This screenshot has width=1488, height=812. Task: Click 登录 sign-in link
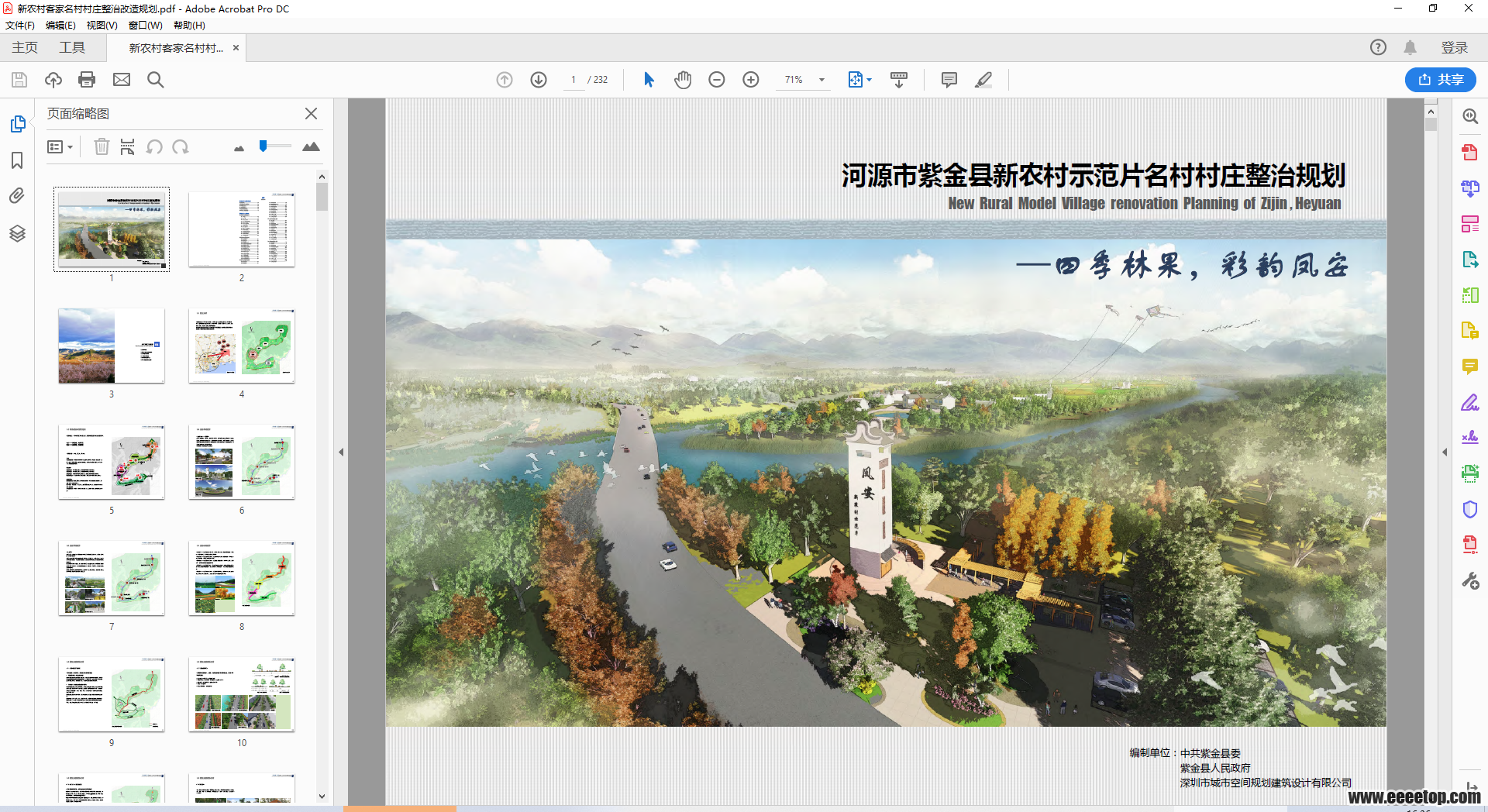click(x=1455, y=48)
